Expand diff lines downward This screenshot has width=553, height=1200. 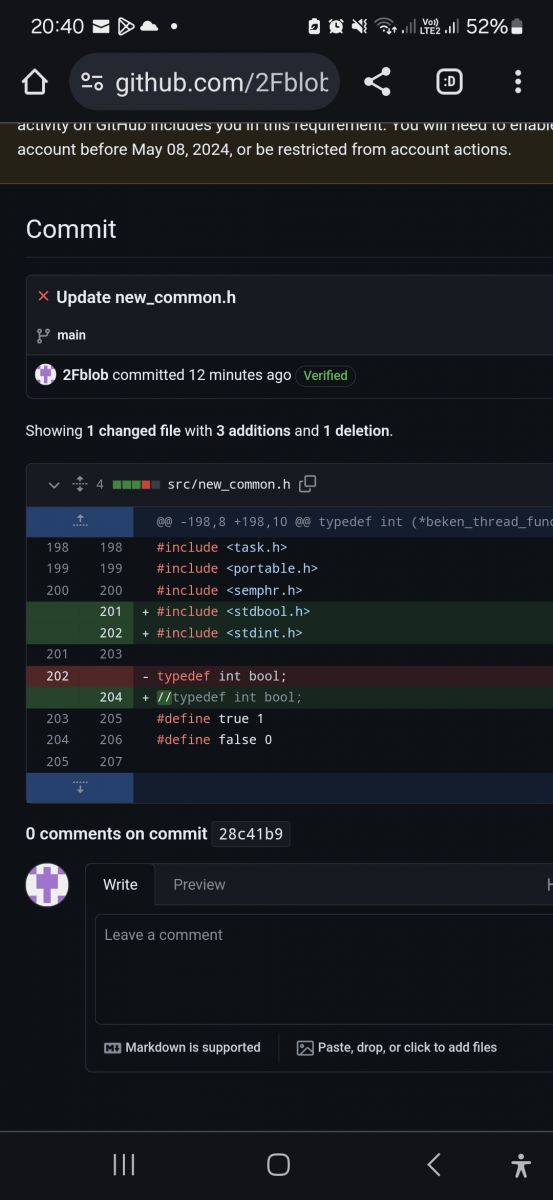[80, 787]
